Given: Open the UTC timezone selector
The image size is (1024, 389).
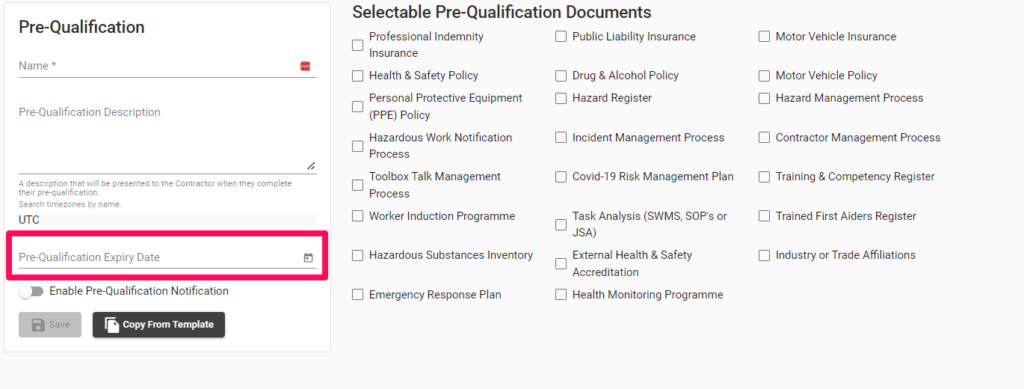Looking at the screenshot, I should click(167, 220).
